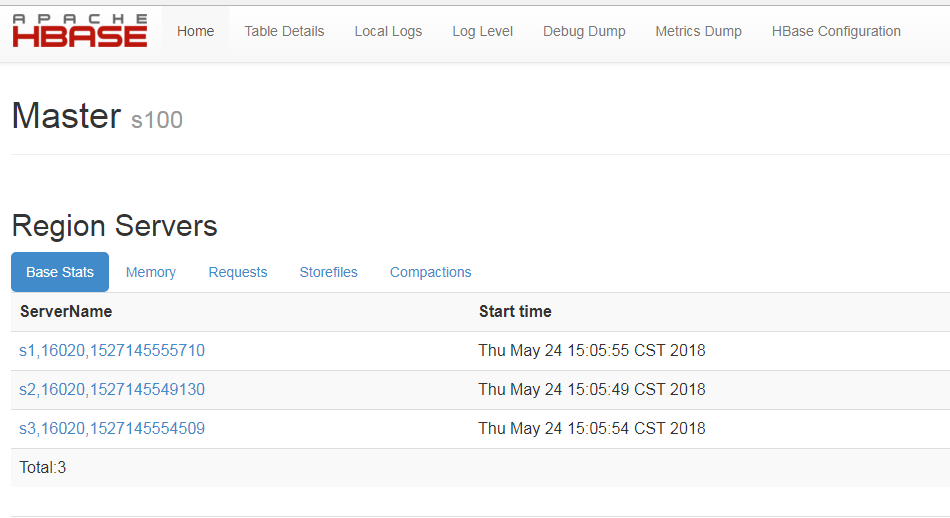Screen dimensions: 950x518
Task: Select the Base Stats tab
Action: (60, 272)
